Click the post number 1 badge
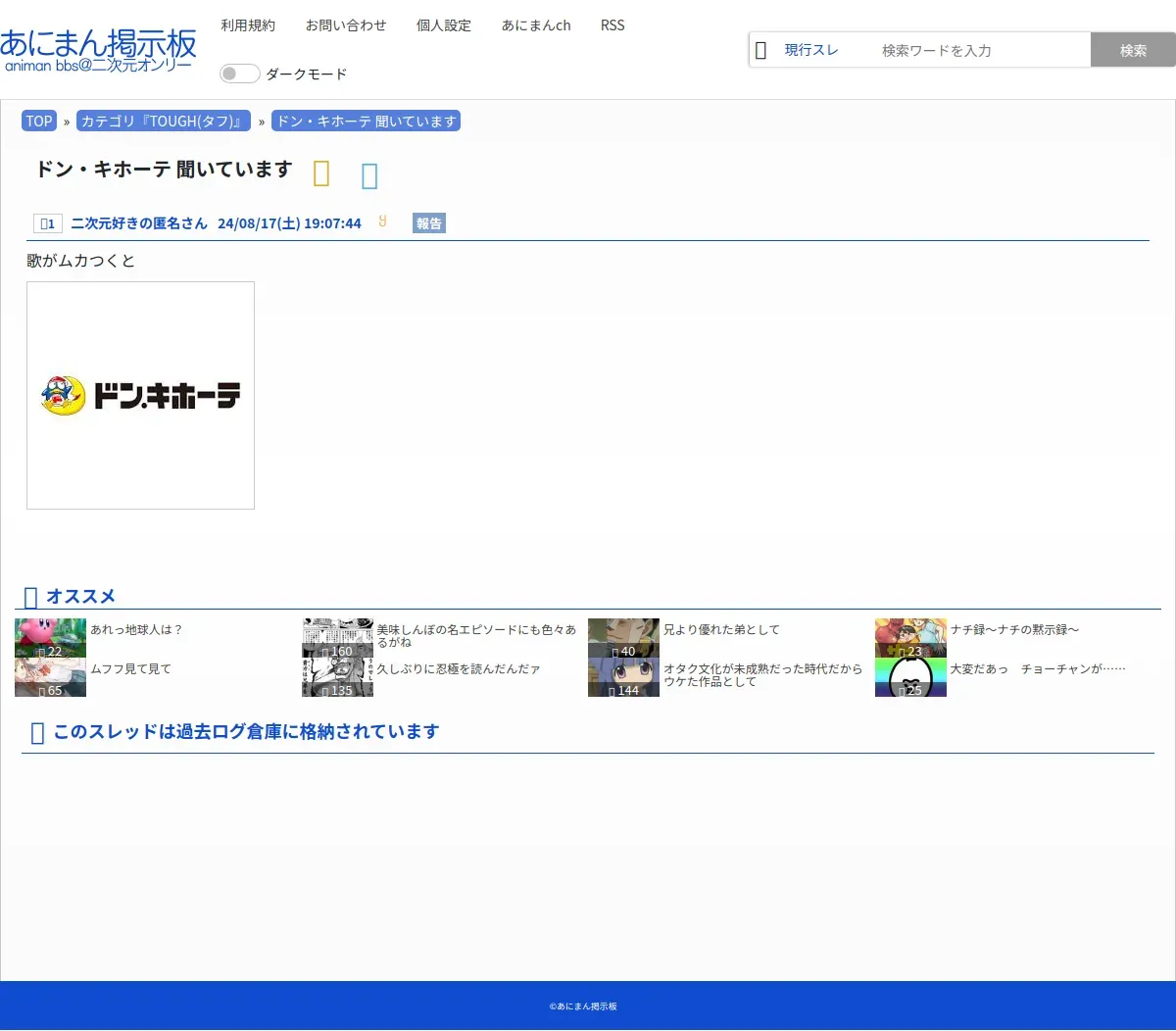The width and height of the screenshot is (1176, 1031). tap(48, 223)
